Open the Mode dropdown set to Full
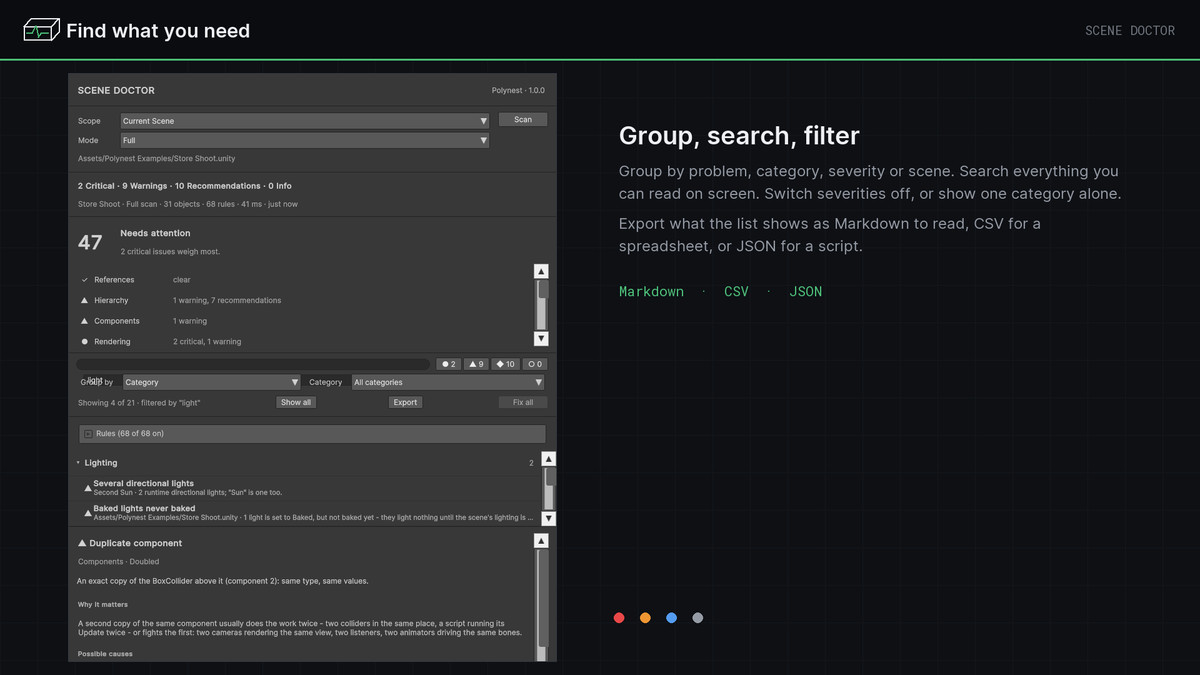 pyautogui.click(x=305, y=141)
